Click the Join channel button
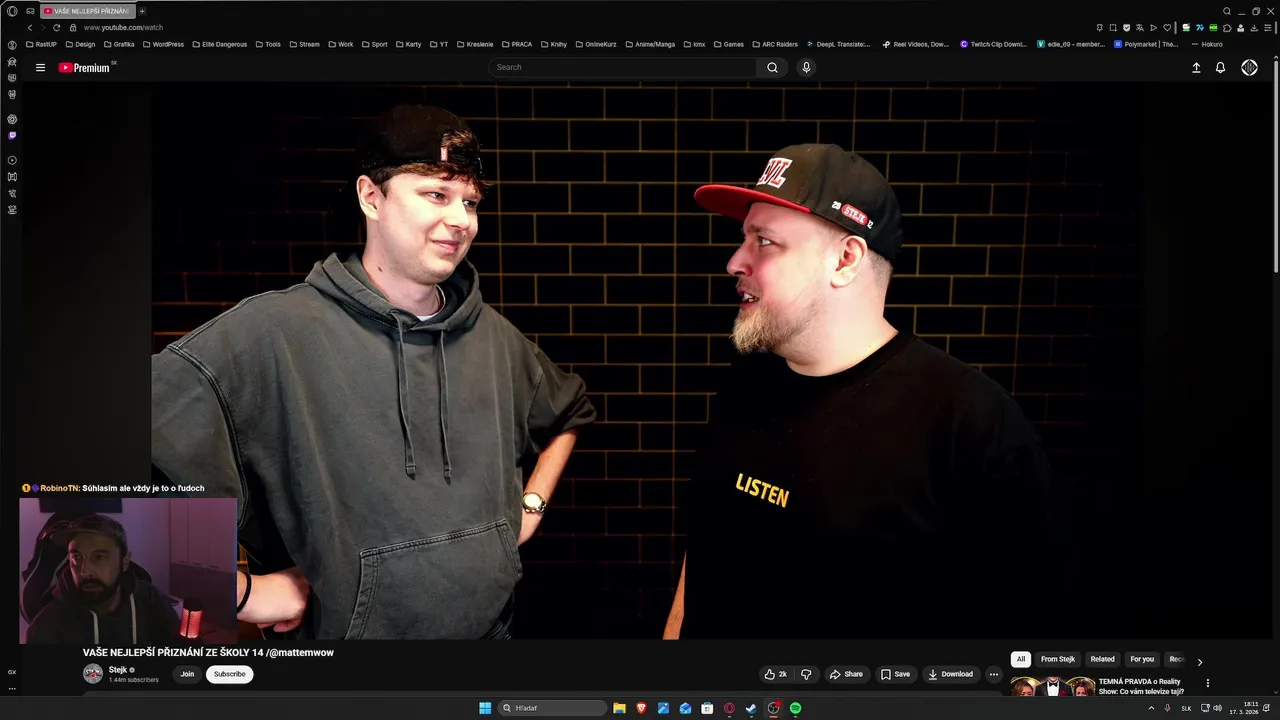 click(x=187, y=674)
